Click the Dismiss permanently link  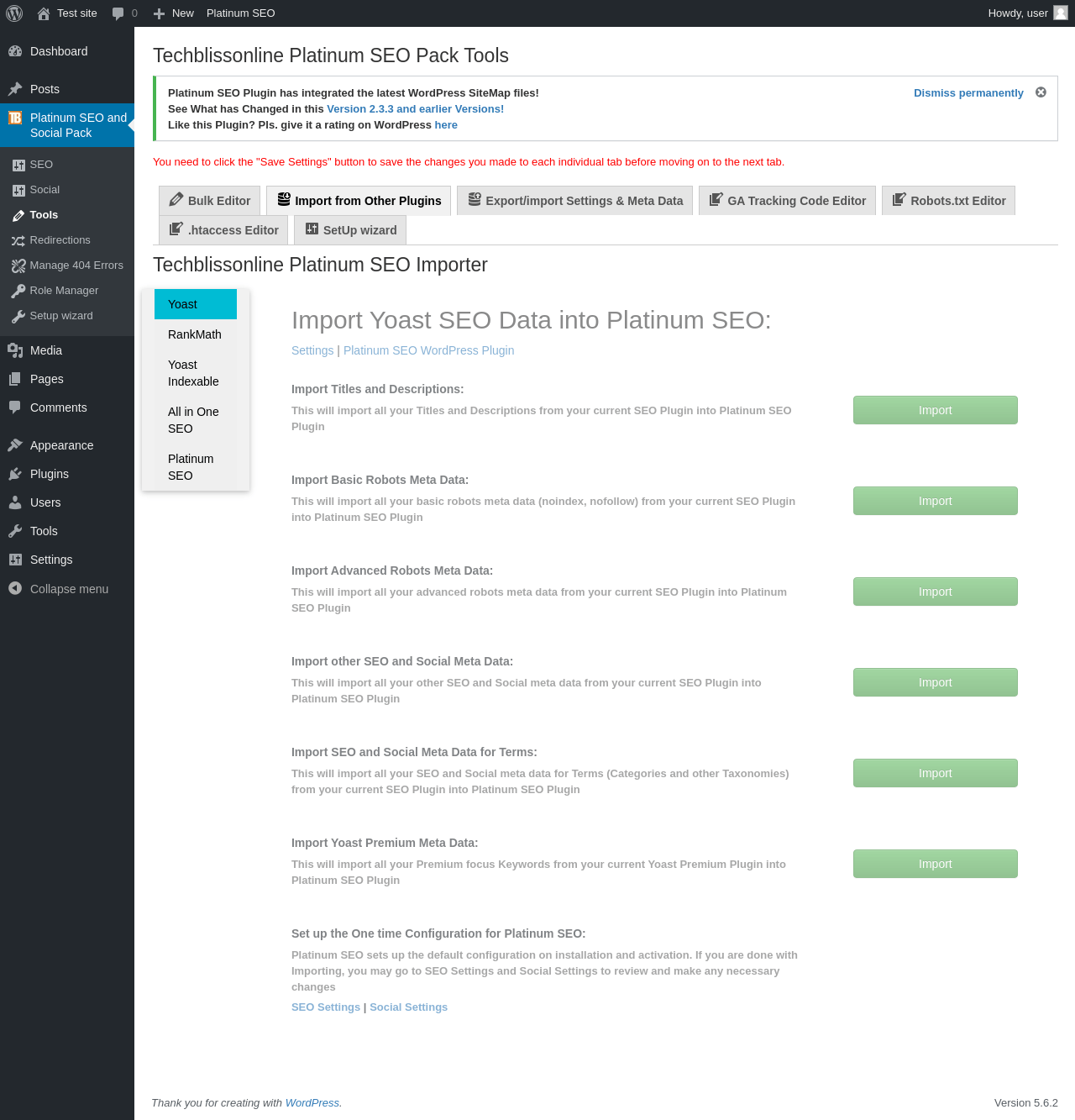(x=968, y=93)
